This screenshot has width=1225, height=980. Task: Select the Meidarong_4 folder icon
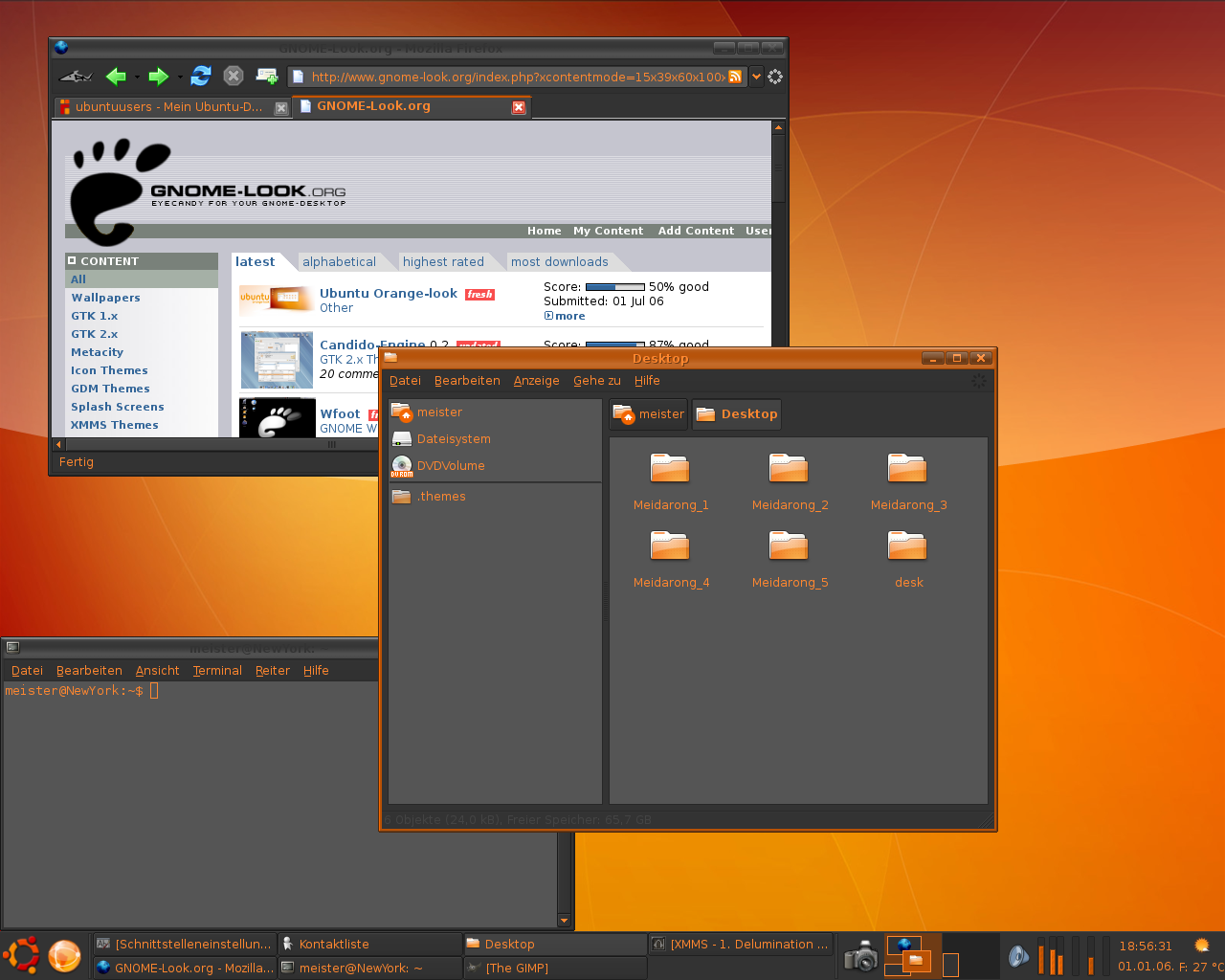[670, 545]
